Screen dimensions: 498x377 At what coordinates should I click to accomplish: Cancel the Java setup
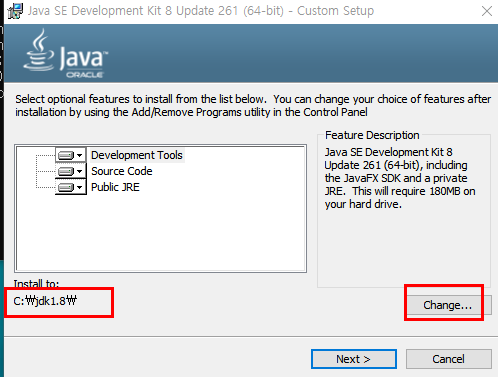(x=449, y=359)
